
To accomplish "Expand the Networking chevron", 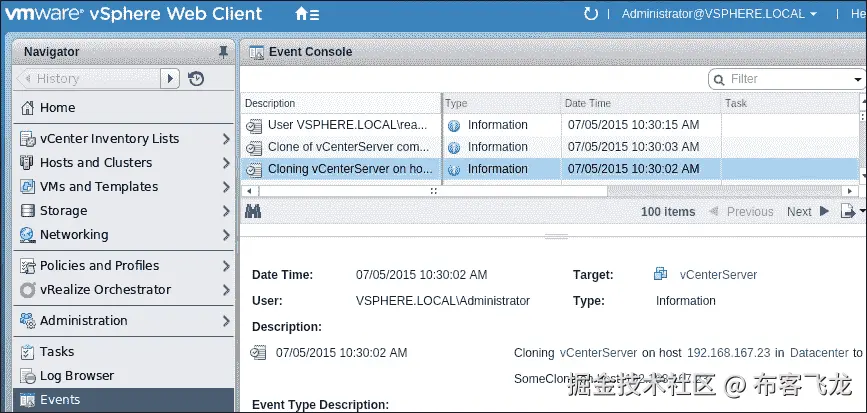I will (226, 235).
